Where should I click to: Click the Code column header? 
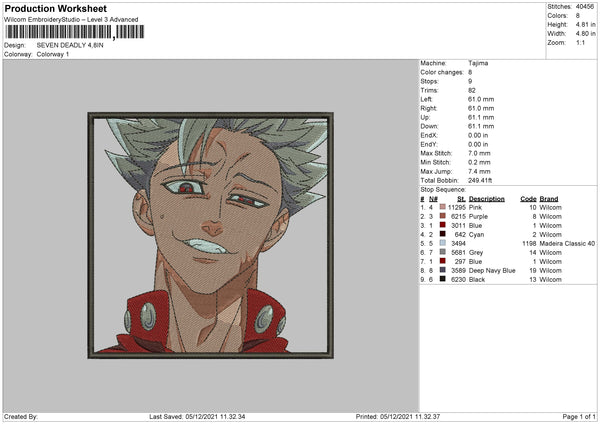(x=528, y=199)
